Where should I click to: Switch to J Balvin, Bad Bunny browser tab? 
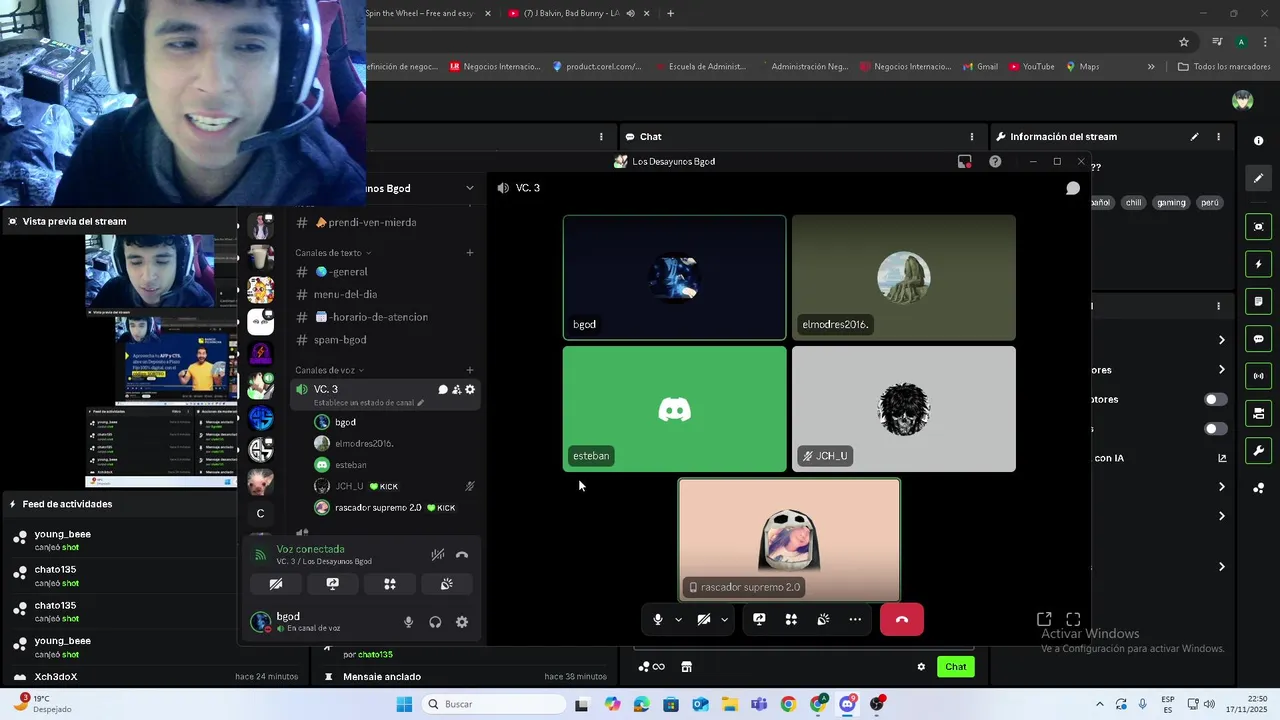[x=571, y=13]
